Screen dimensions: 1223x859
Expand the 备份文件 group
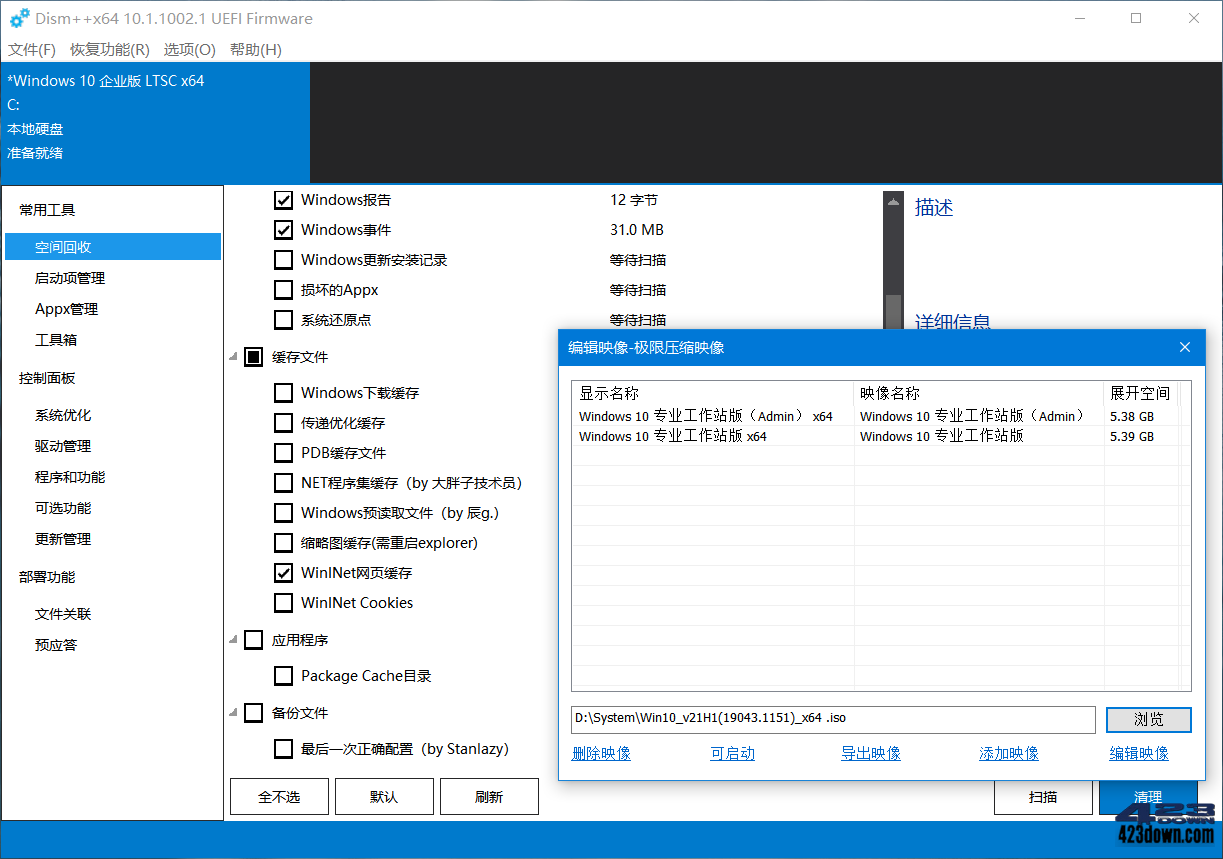click(x=232, y=712)
